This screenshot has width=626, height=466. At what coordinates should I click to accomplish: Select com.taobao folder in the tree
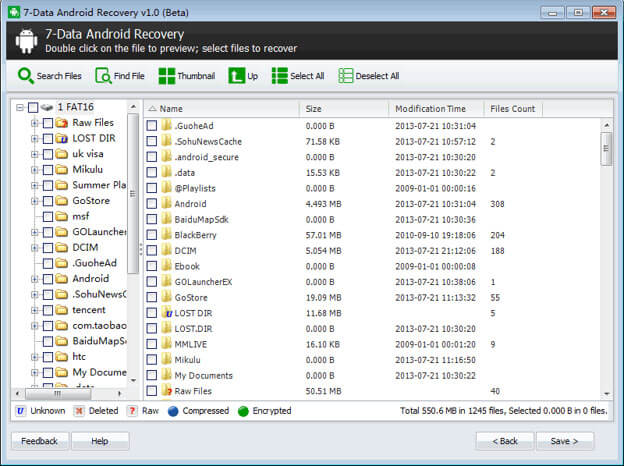tap(99, 325)
